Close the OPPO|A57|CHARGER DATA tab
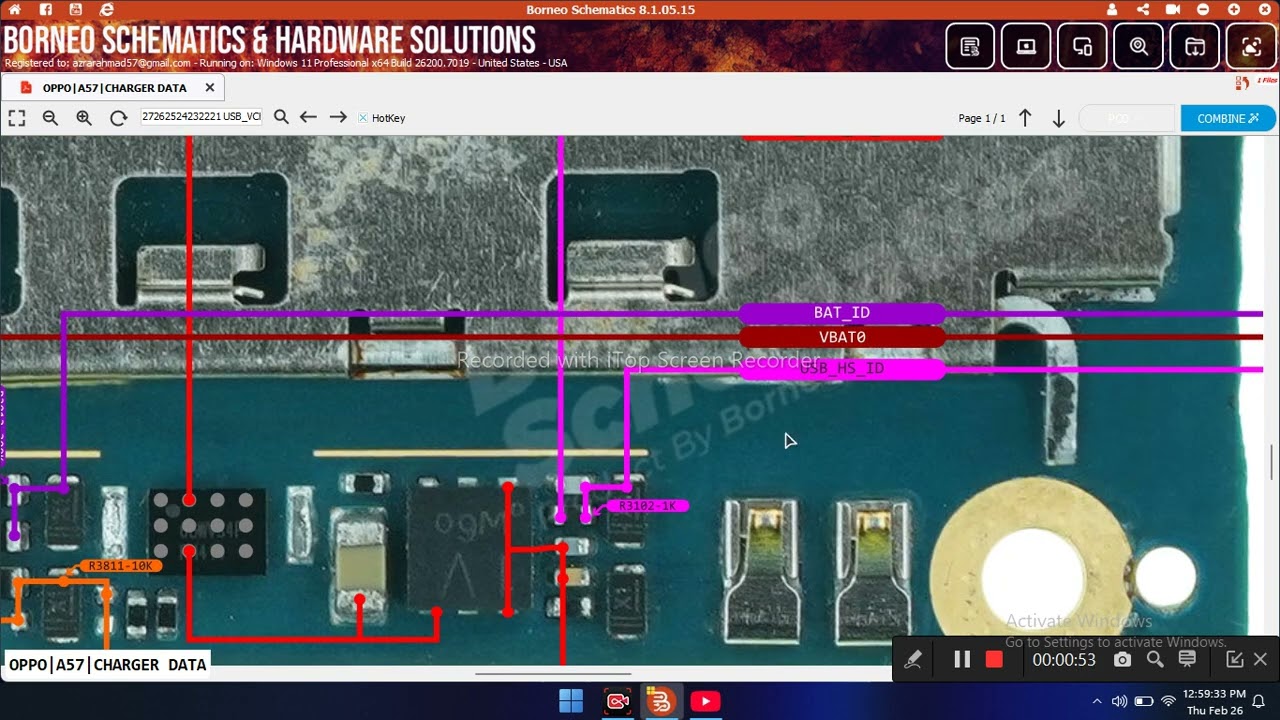This screenshot has width=1280, height=720. [x=210, y=88]
